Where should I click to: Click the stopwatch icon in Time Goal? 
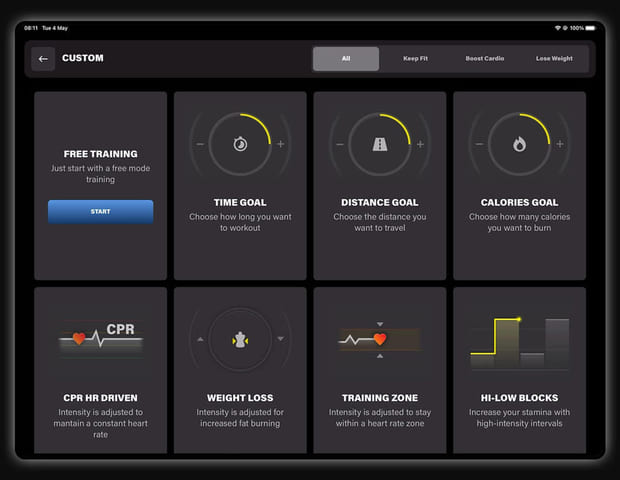coord(240,144)
